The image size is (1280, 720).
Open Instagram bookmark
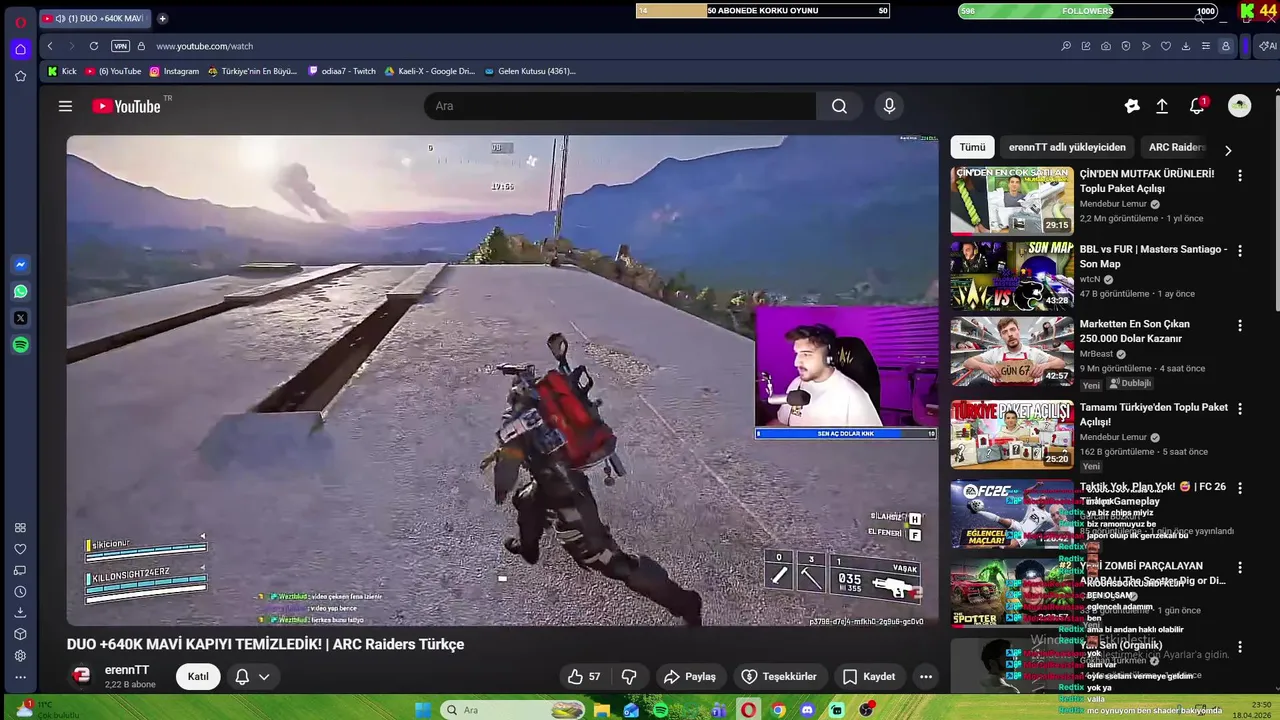(x=174, y=71)
